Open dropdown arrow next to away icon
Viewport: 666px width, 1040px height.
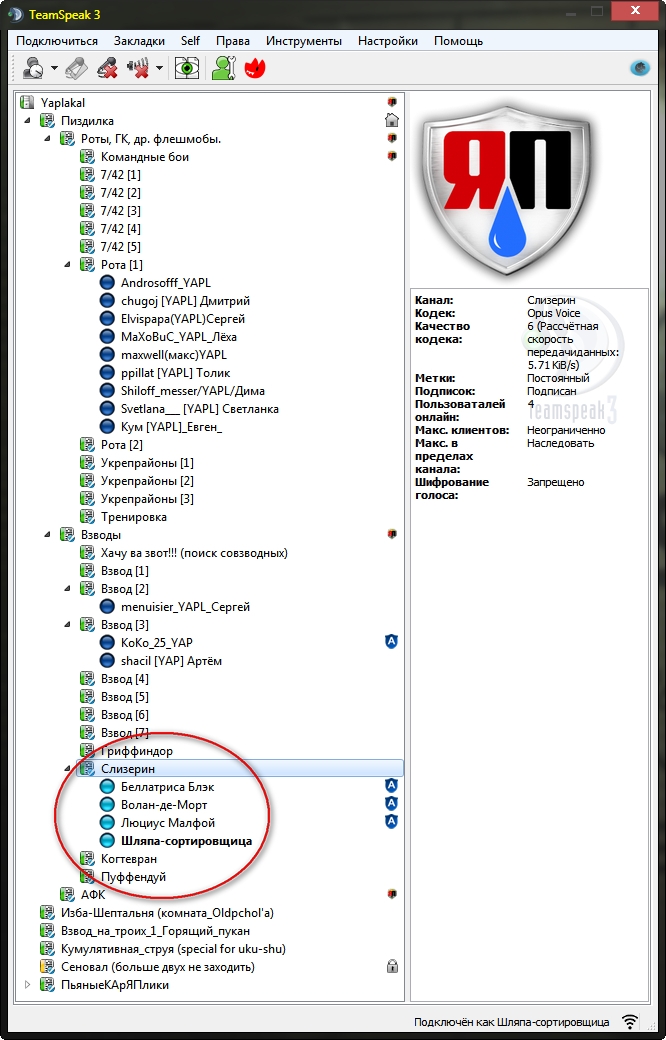pos(54,68)
